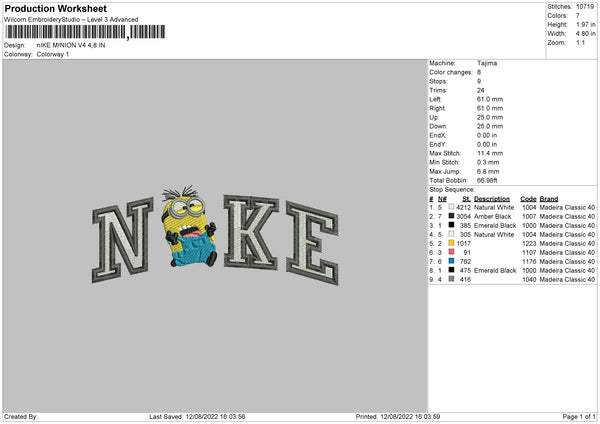
Task: Click the pink thread swatch in row 6
Action: tap(451, 252)
